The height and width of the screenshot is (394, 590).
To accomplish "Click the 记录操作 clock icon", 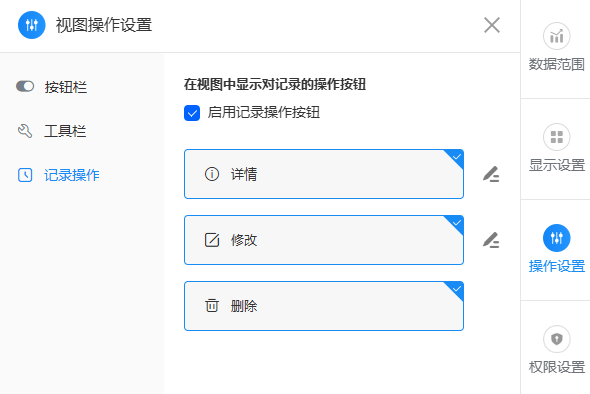I will [x=25, y=175].
